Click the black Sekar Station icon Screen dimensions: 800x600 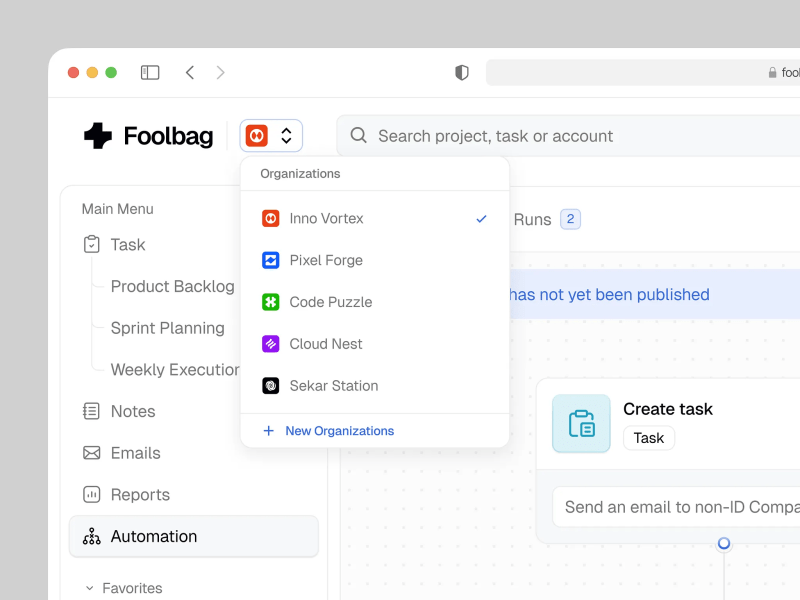[270, 386]
